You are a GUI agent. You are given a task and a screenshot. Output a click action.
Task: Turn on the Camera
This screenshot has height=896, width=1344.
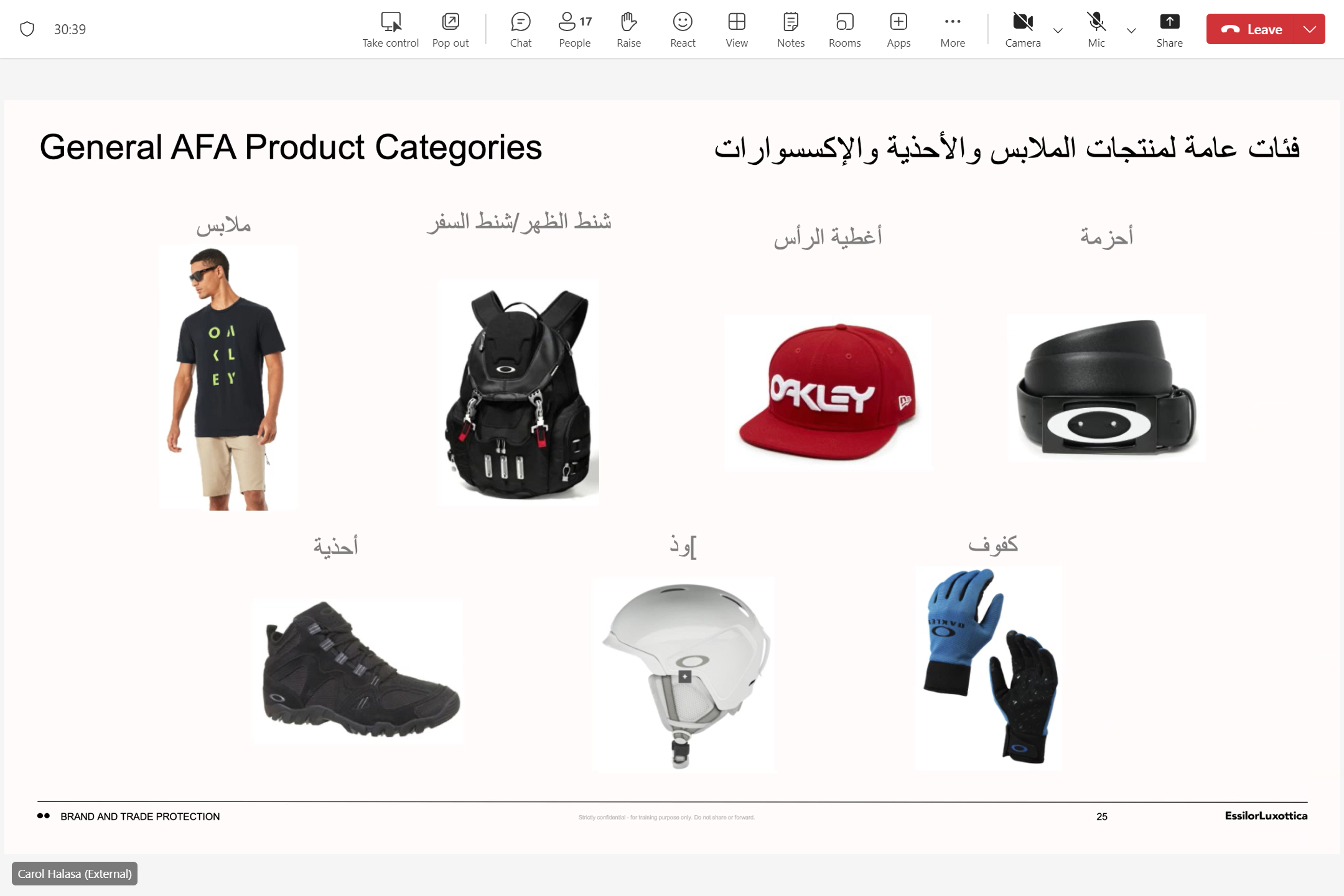[x=1023, y=29]
